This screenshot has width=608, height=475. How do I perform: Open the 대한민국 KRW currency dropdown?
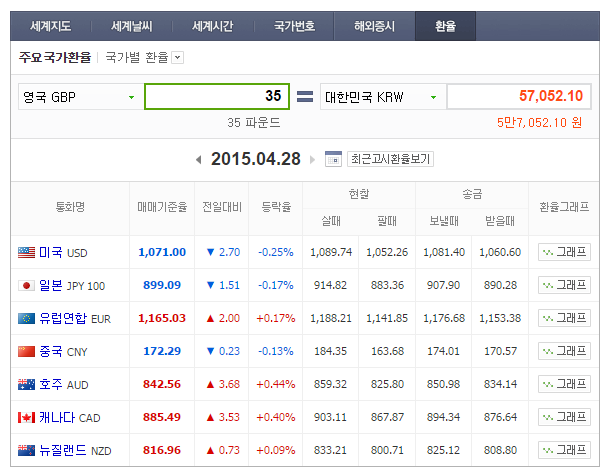(x=433, y=97)
